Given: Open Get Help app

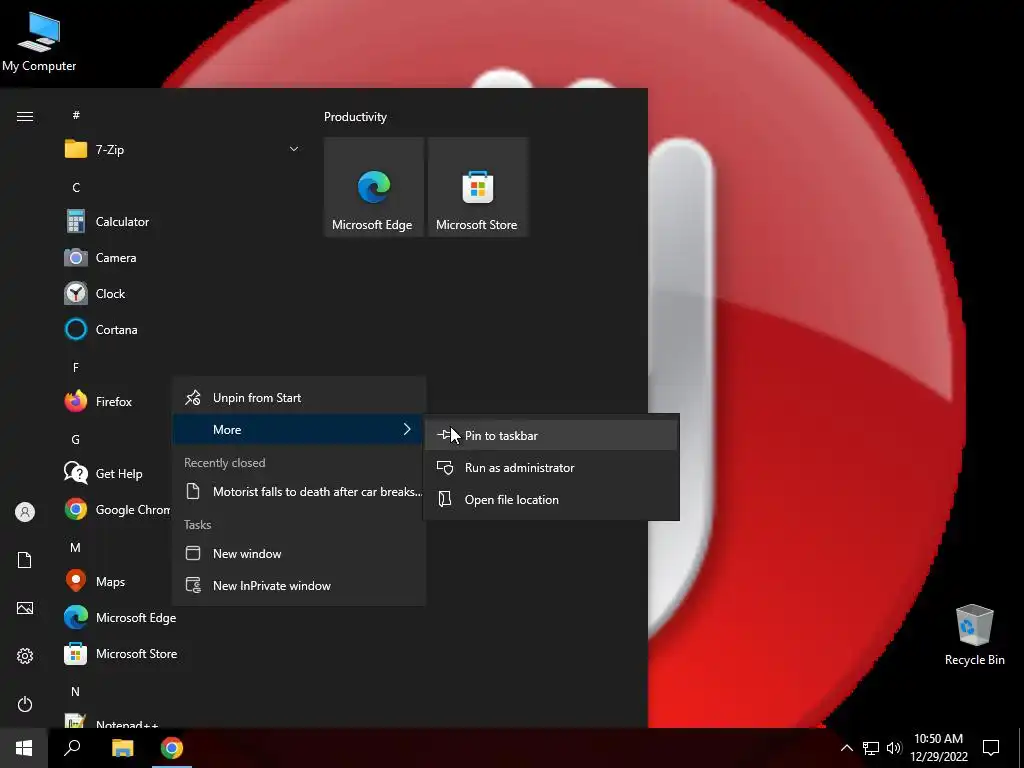Looking at the screenshot, I should (114, 473).
